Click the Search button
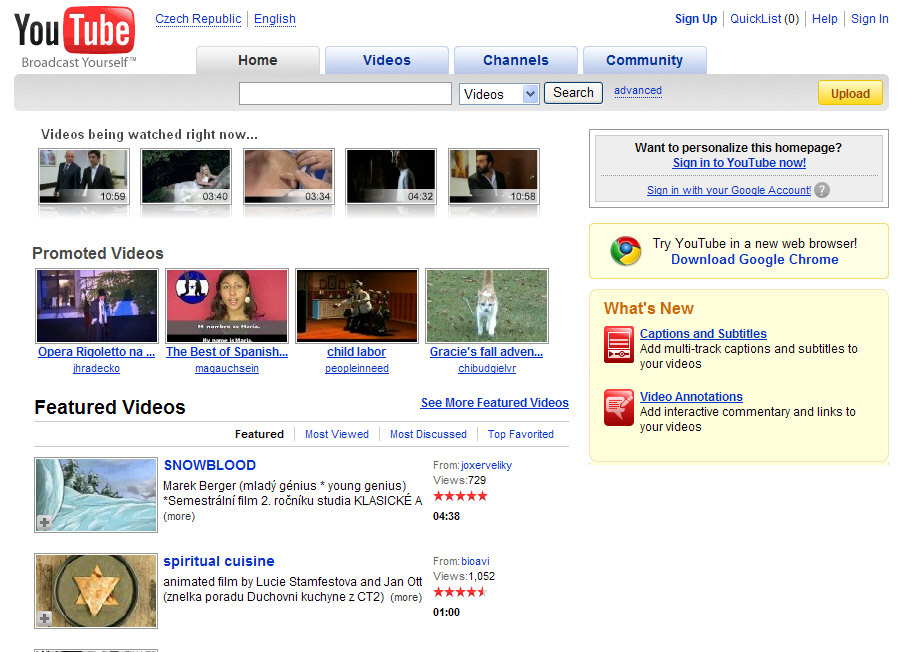902x652 pixels. point(573,93)
